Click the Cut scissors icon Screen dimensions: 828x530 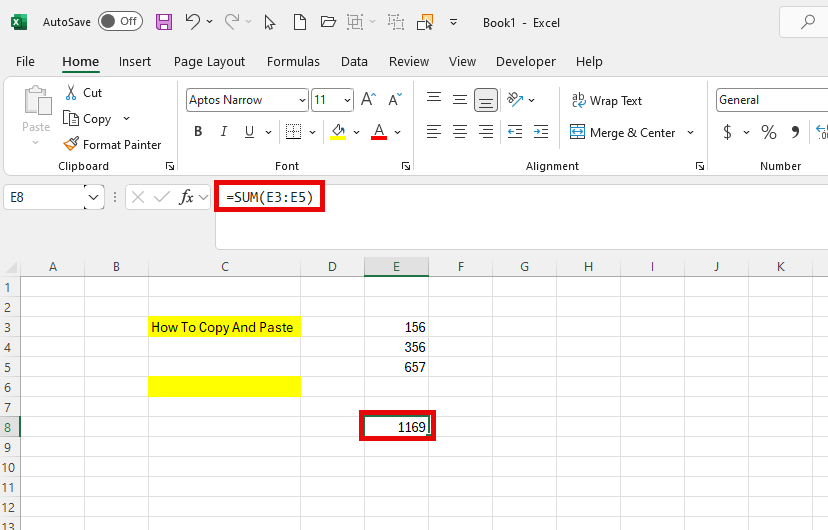71,92
